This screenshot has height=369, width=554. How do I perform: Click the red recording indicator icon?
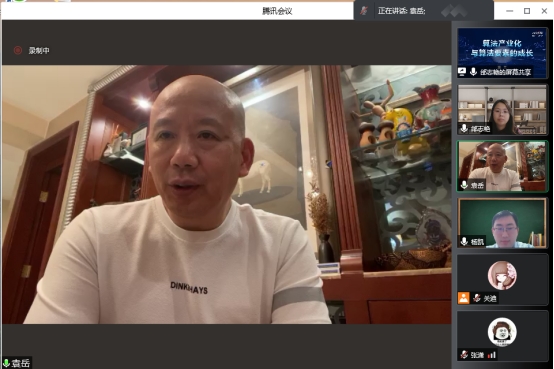click(18, 51)
